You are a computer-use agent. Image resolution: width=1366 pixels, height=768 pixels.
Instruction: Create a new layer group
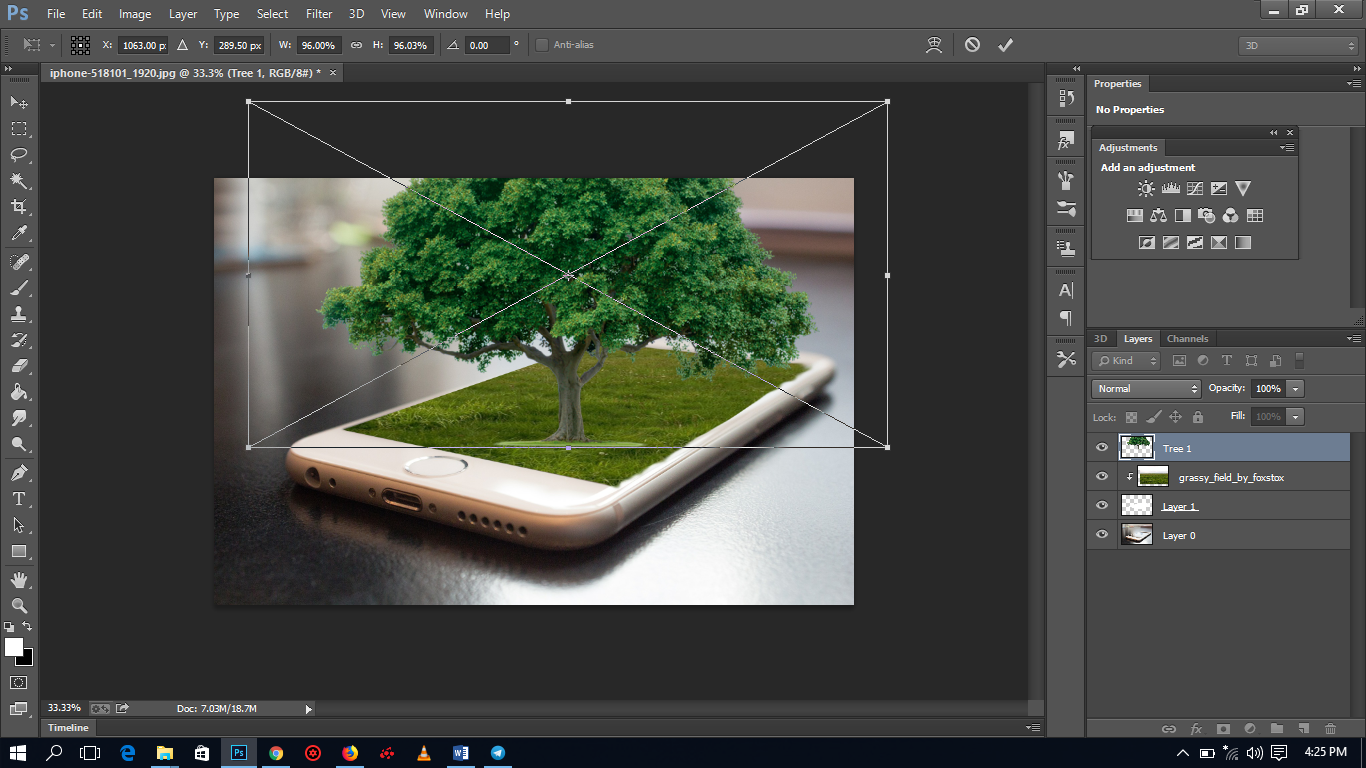point(1276,729)
